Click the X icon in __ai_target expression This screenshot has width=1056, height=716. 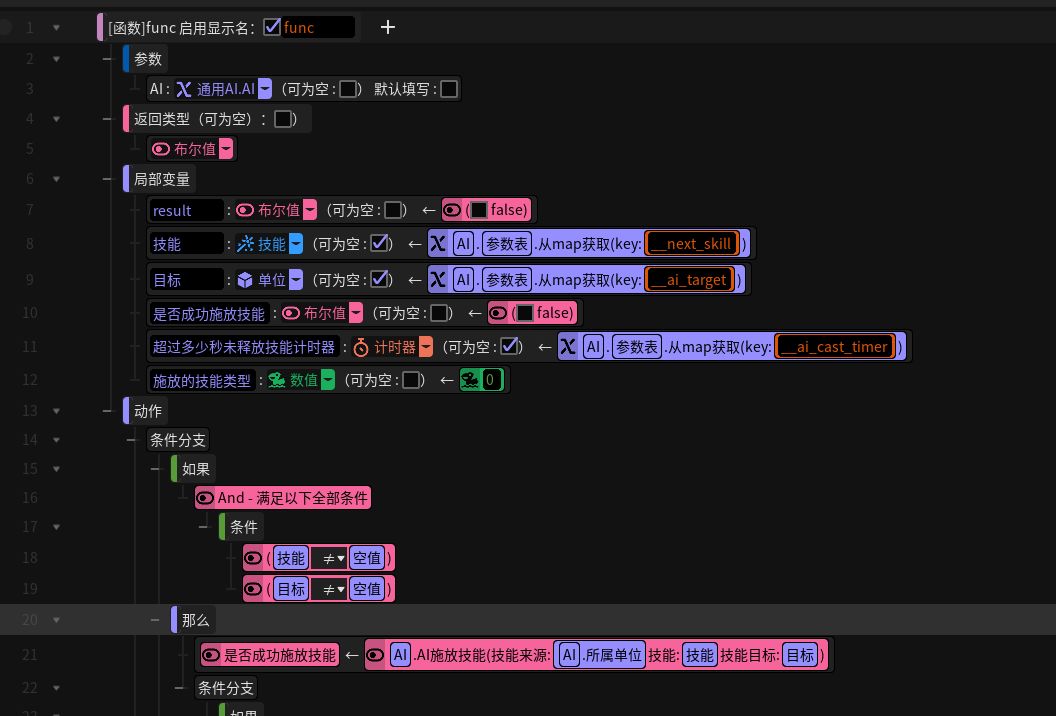pos(438,280)
